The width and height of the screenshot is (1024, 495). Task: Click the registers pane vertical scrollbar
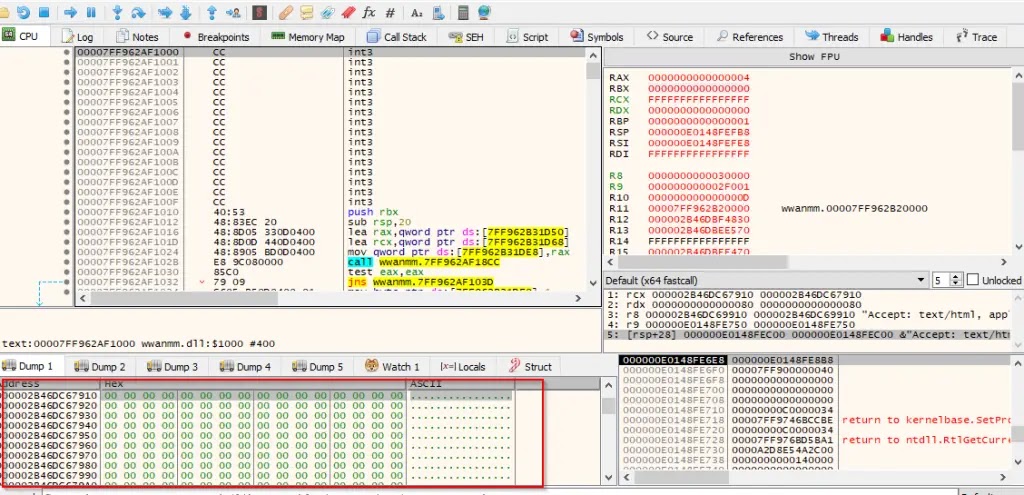(x=1017, y=159)
